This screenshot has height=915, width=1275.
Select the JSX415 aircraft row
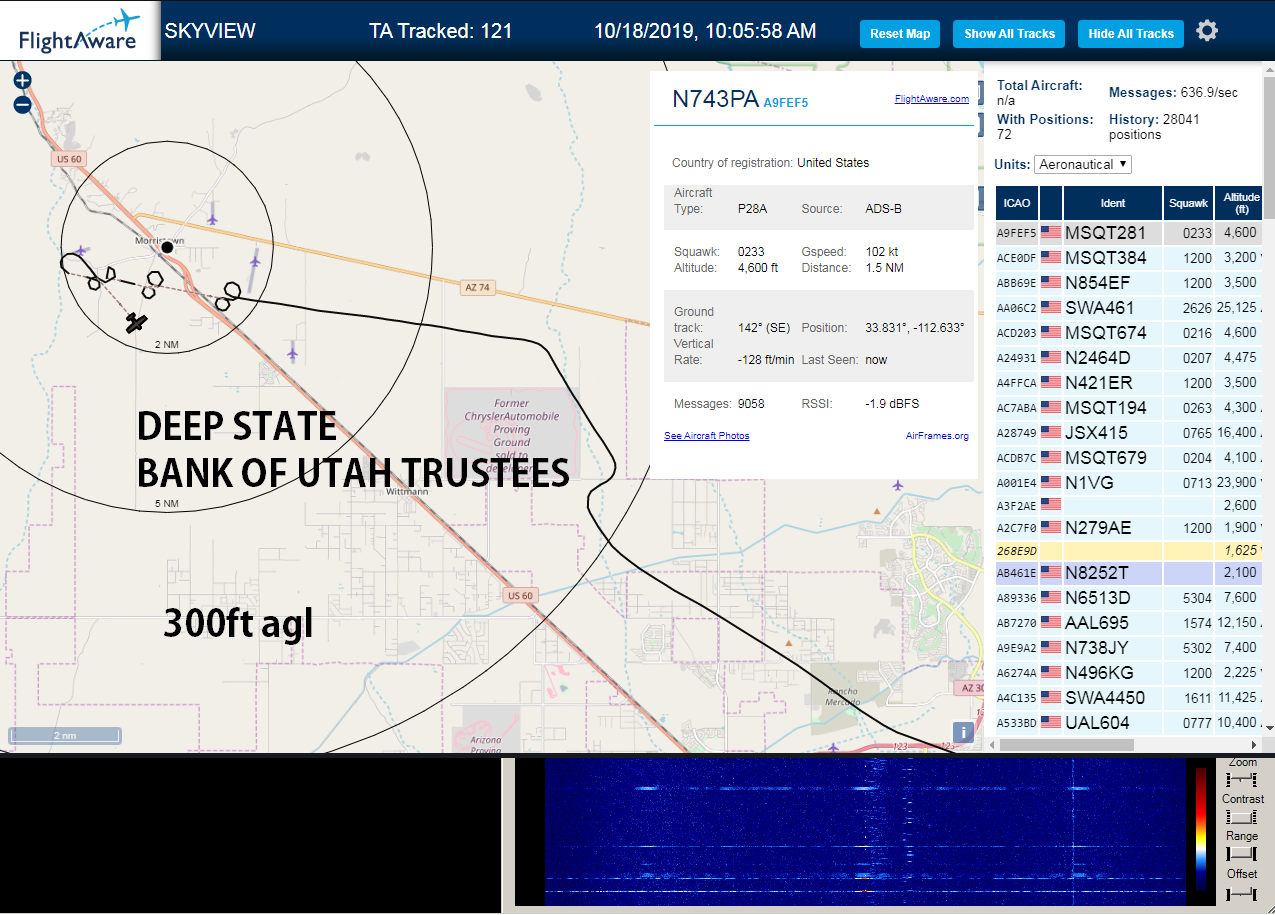point(1128,432)
